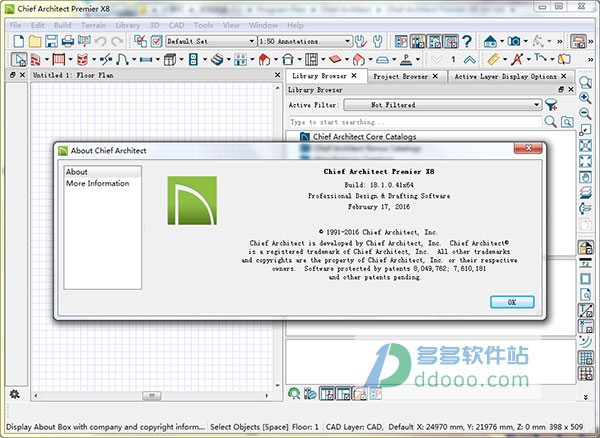Expand the Wall tools dropdown arrow
The height and width of the screenshot is (438, 600).
tap(47, 60)
